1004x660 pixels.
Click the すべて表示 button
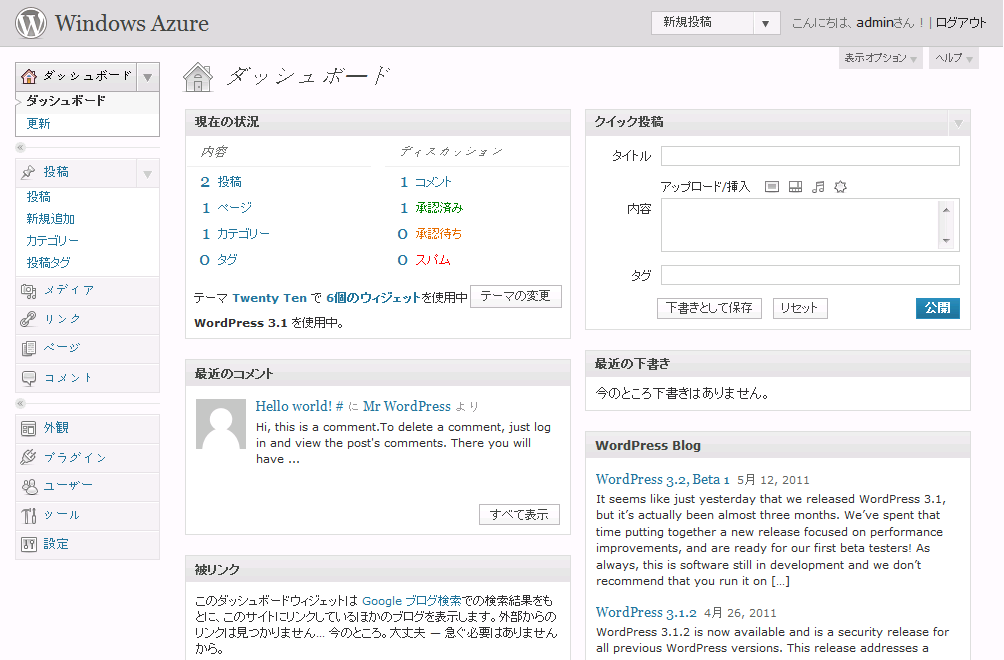coord(519,515)
